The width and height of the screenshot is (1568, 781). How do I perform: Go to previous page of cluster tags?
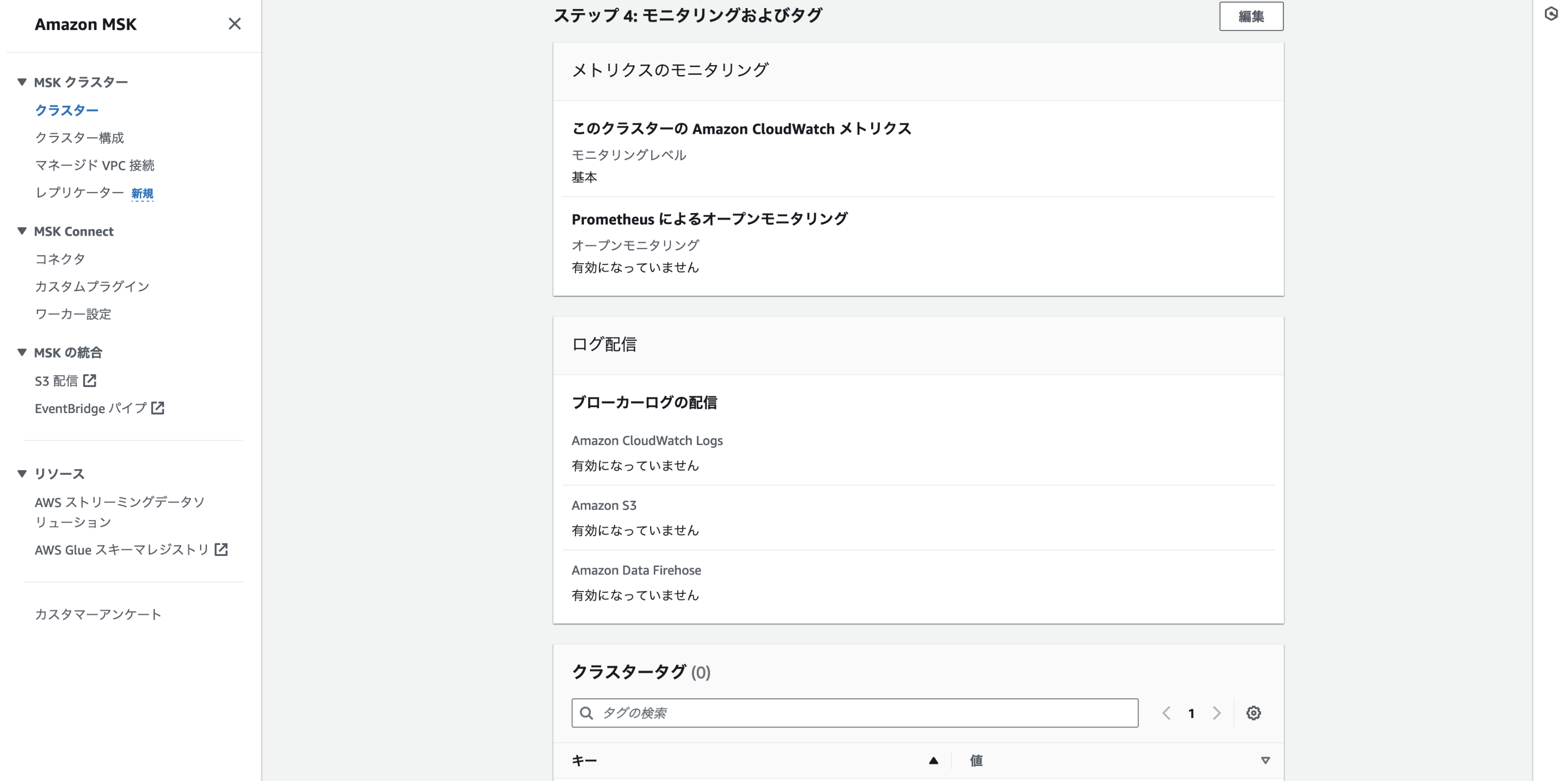pyautogui.click(x=1166, y=713)
